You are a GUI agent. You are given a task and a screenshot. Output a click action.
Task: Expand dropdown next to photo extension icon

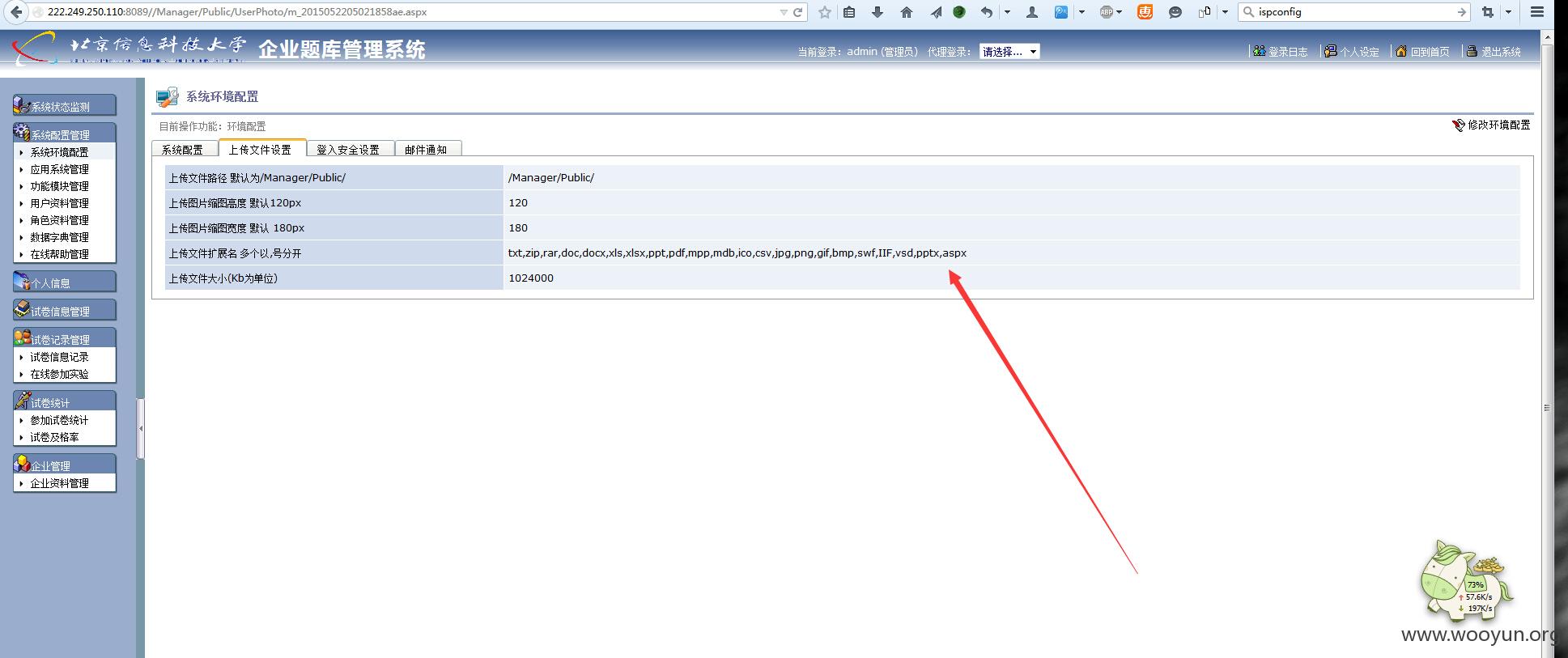tap(1081, 12)
